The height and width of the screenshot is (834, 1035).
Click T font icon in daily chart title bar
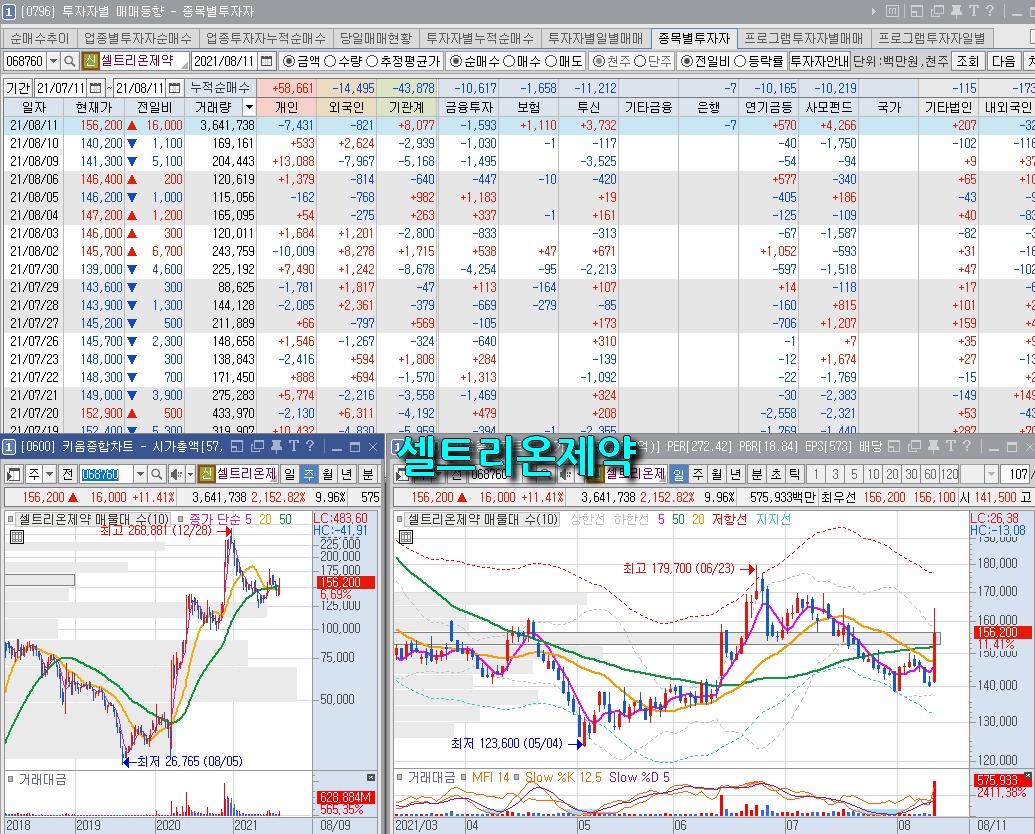point(951,447)
